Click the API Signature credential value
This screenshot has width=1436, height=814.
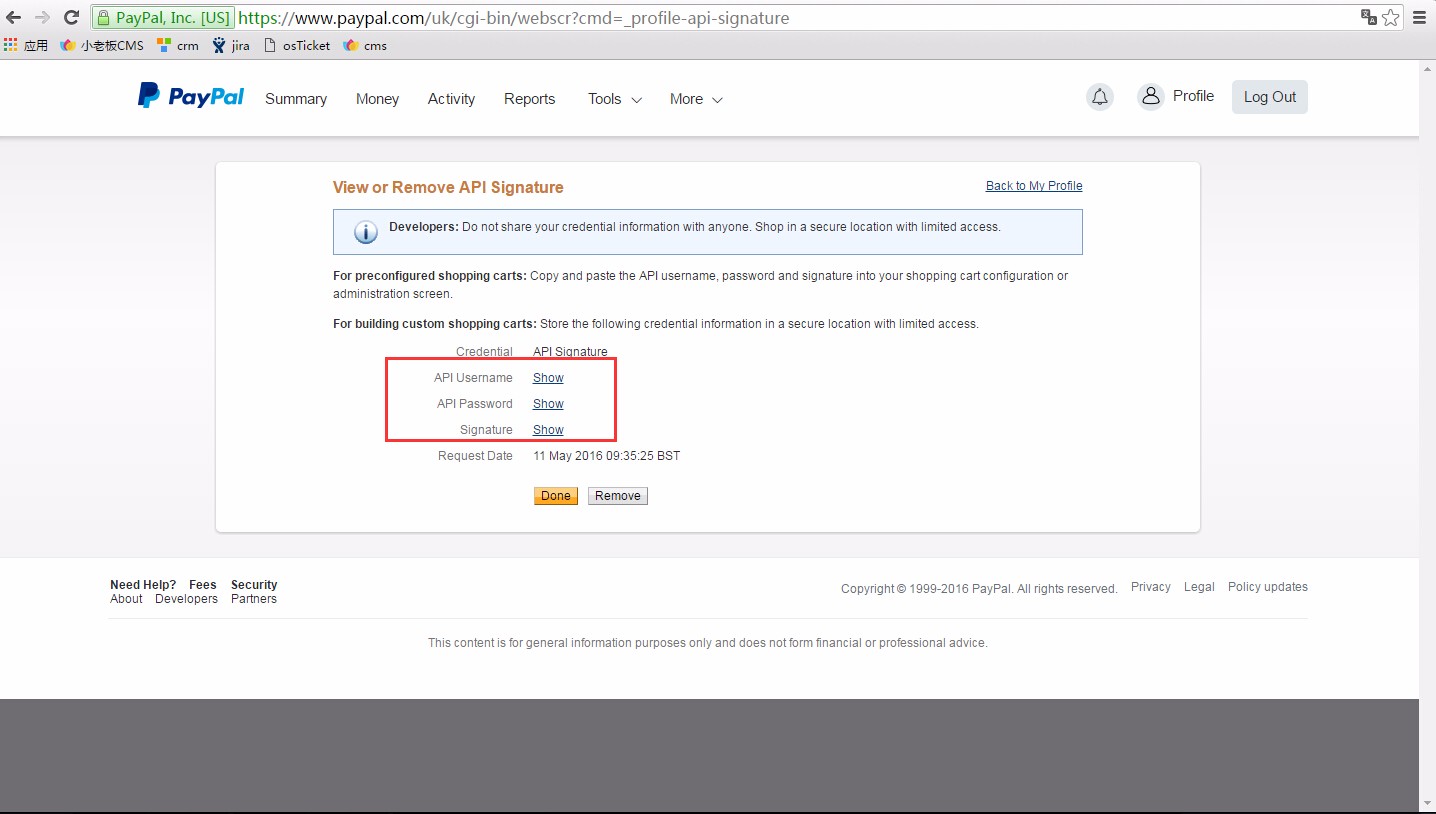[570, 352]
